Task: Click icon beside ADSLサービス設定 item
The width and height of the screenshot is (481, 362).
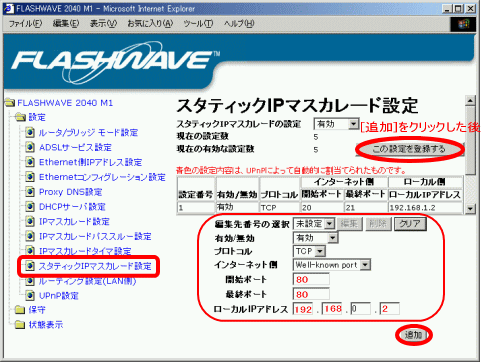Action: point(30,147)
